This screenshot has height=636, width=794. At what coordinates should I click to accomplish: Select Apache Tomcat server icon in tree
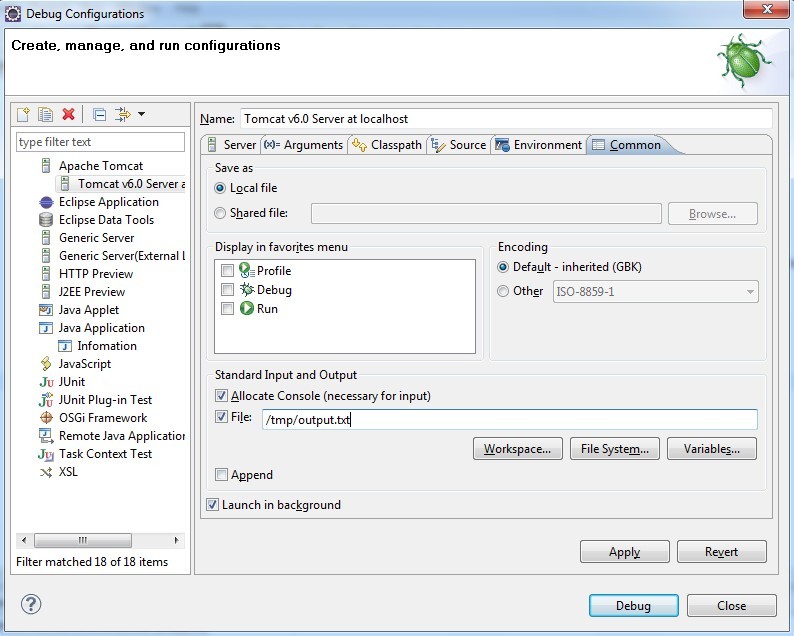point(46,166)
